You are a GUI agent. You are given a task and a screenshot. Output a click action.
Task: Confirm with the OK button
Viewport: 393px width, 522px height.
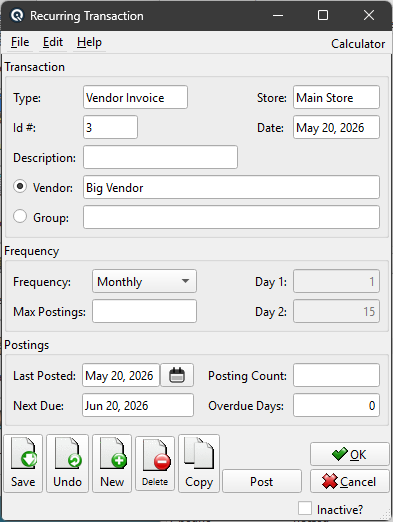(x=350, y=454)
